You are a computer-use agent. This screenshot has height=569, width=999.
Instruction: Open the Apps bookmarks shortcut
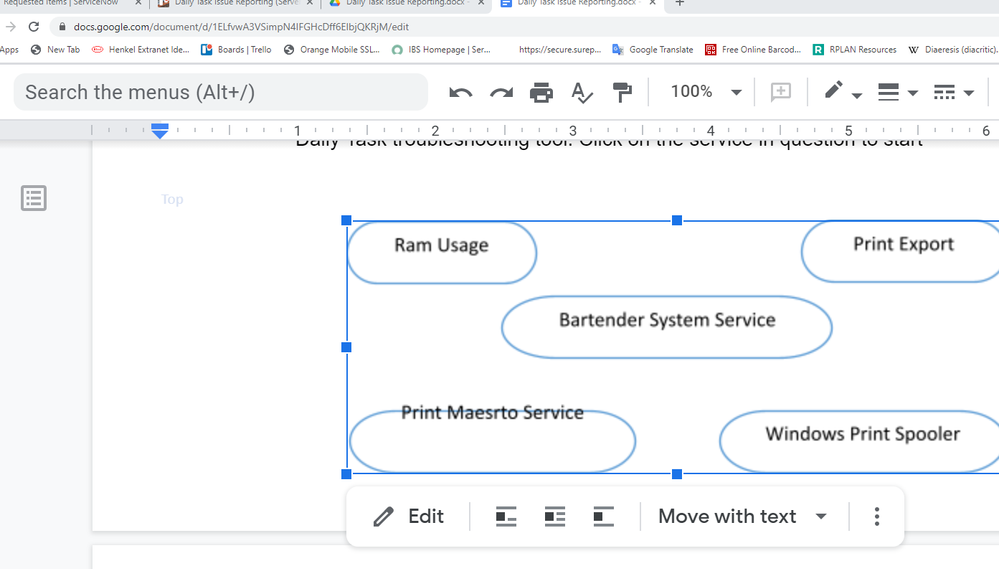[x=9, y=50]
